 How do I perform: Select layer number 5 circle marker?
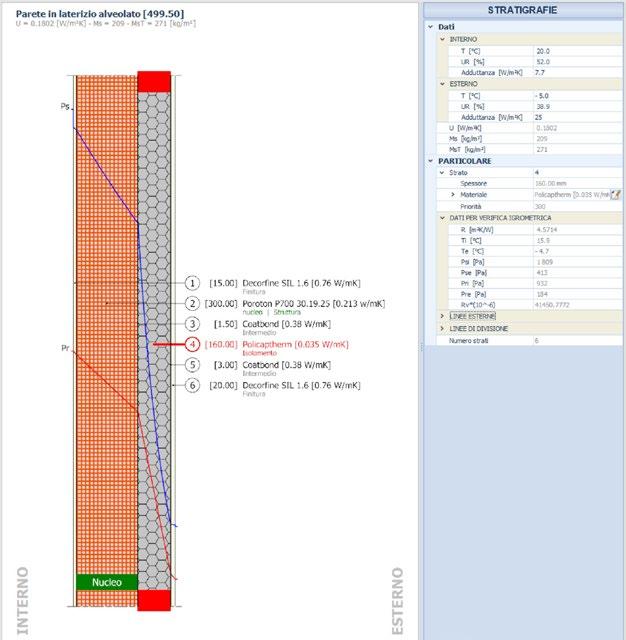click(192, 364)
